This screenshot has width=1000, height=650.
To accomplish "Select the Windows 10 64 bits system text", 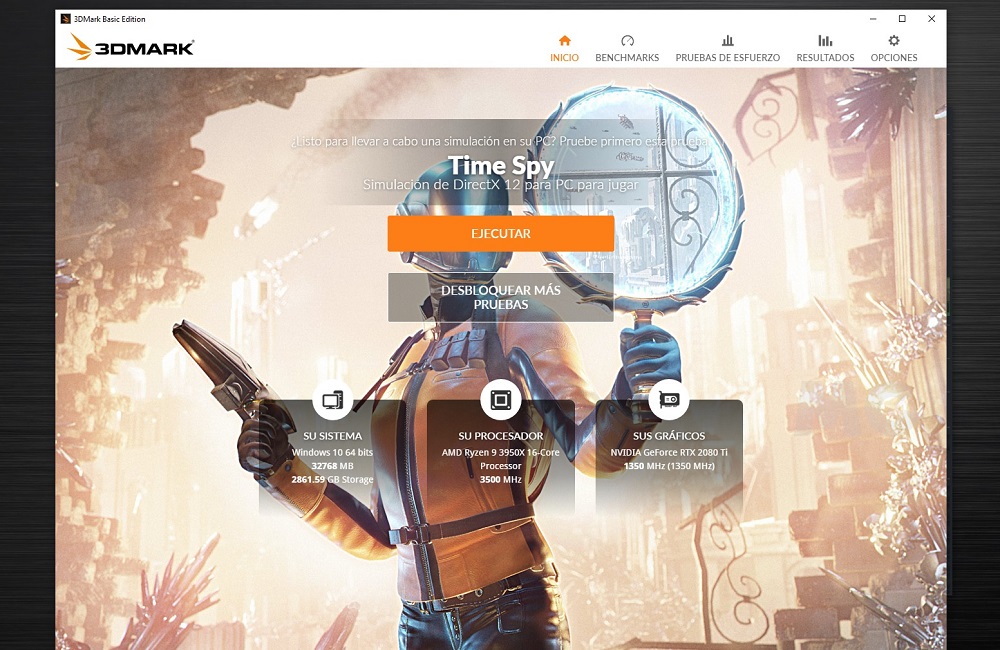I will click(332, 452).
